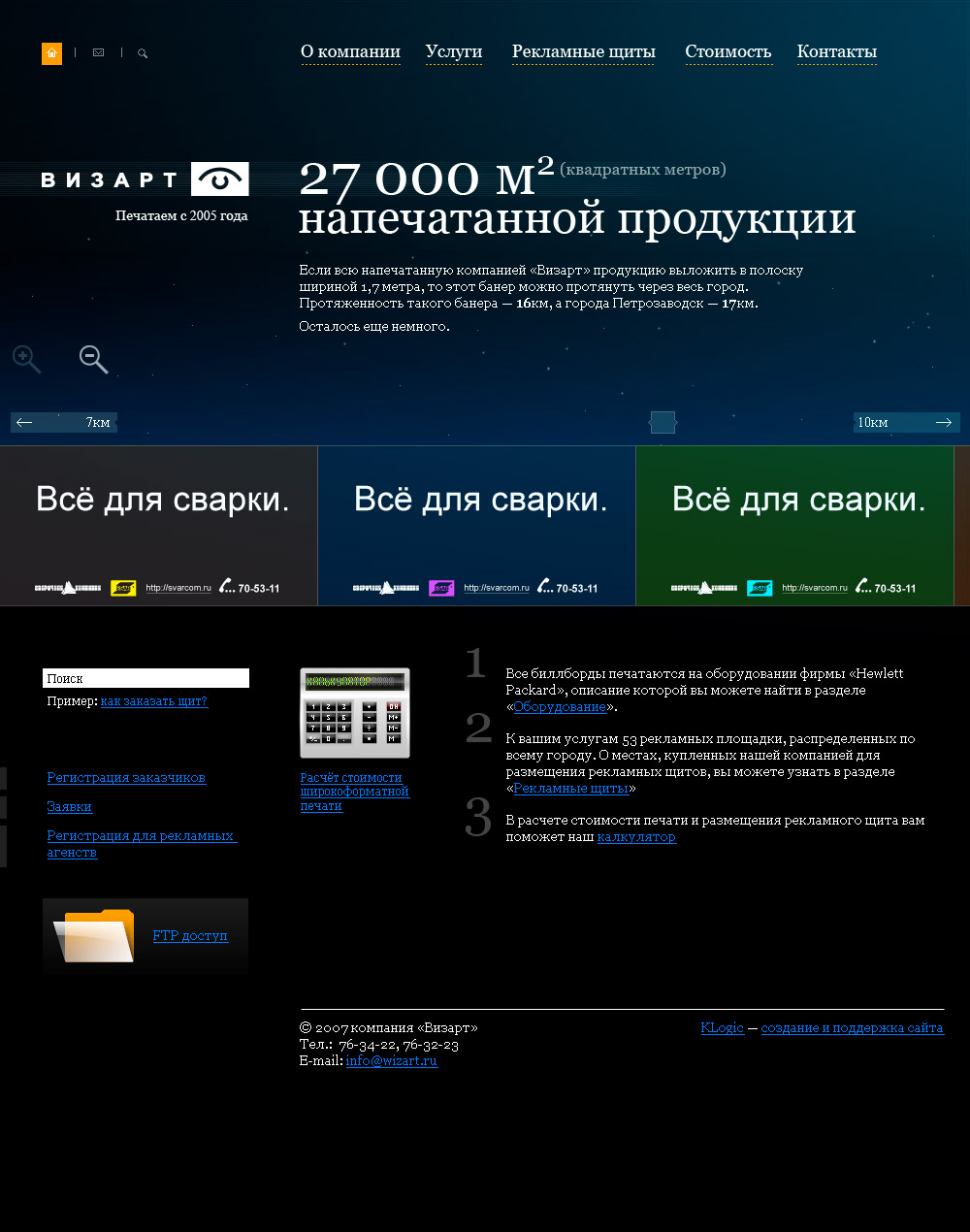The image size is (970, 1232).
Task: Open the cost calculator via the calculator icon
Action: point(355,713)
